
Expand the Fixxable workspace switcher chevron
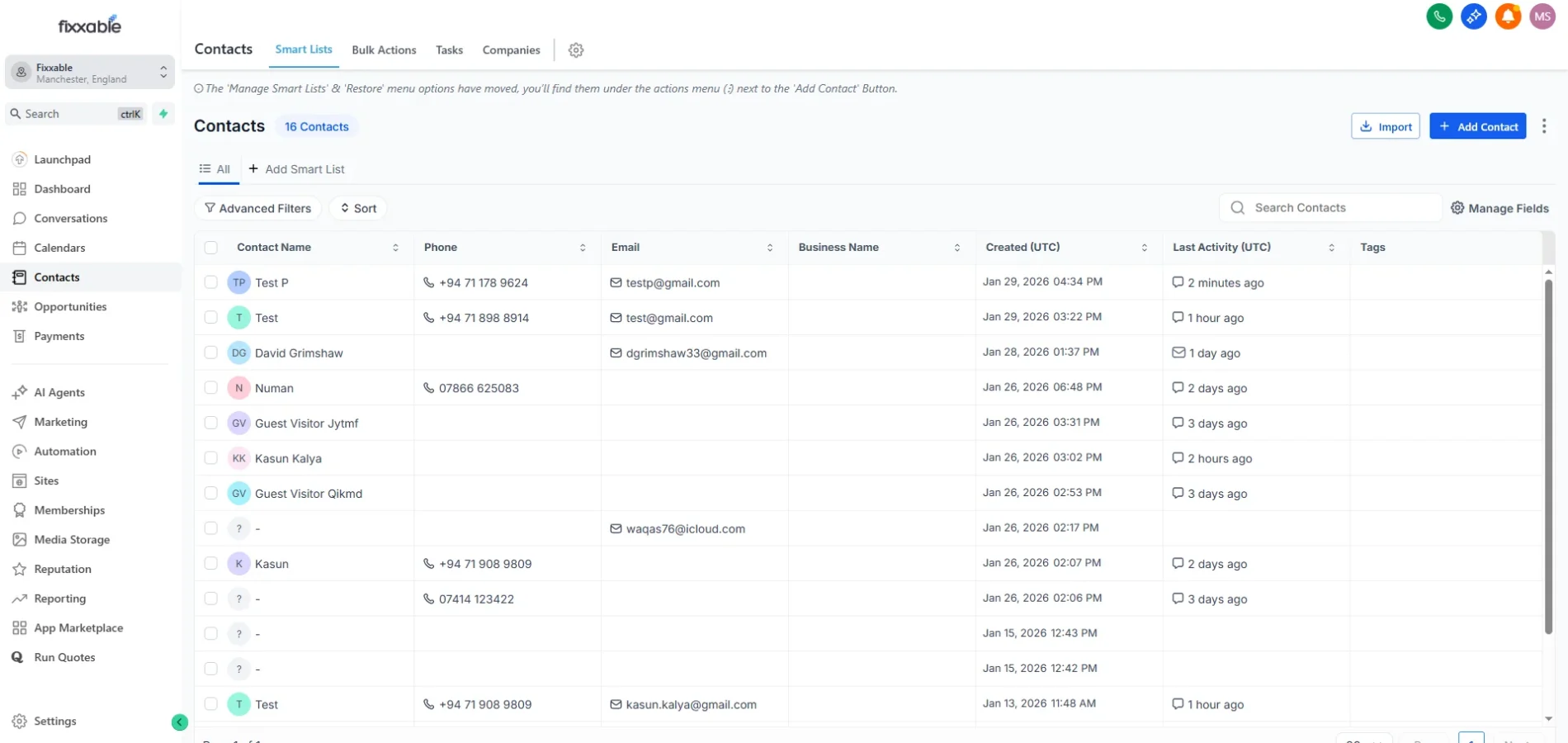point(163,72)
